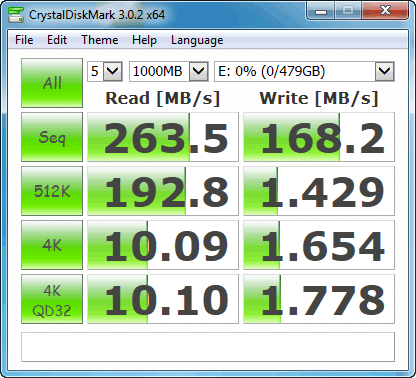This screenshot has height=378, width=416.
Task: Click the 4K QD32 write result 1.778
Action: (319, 299)
